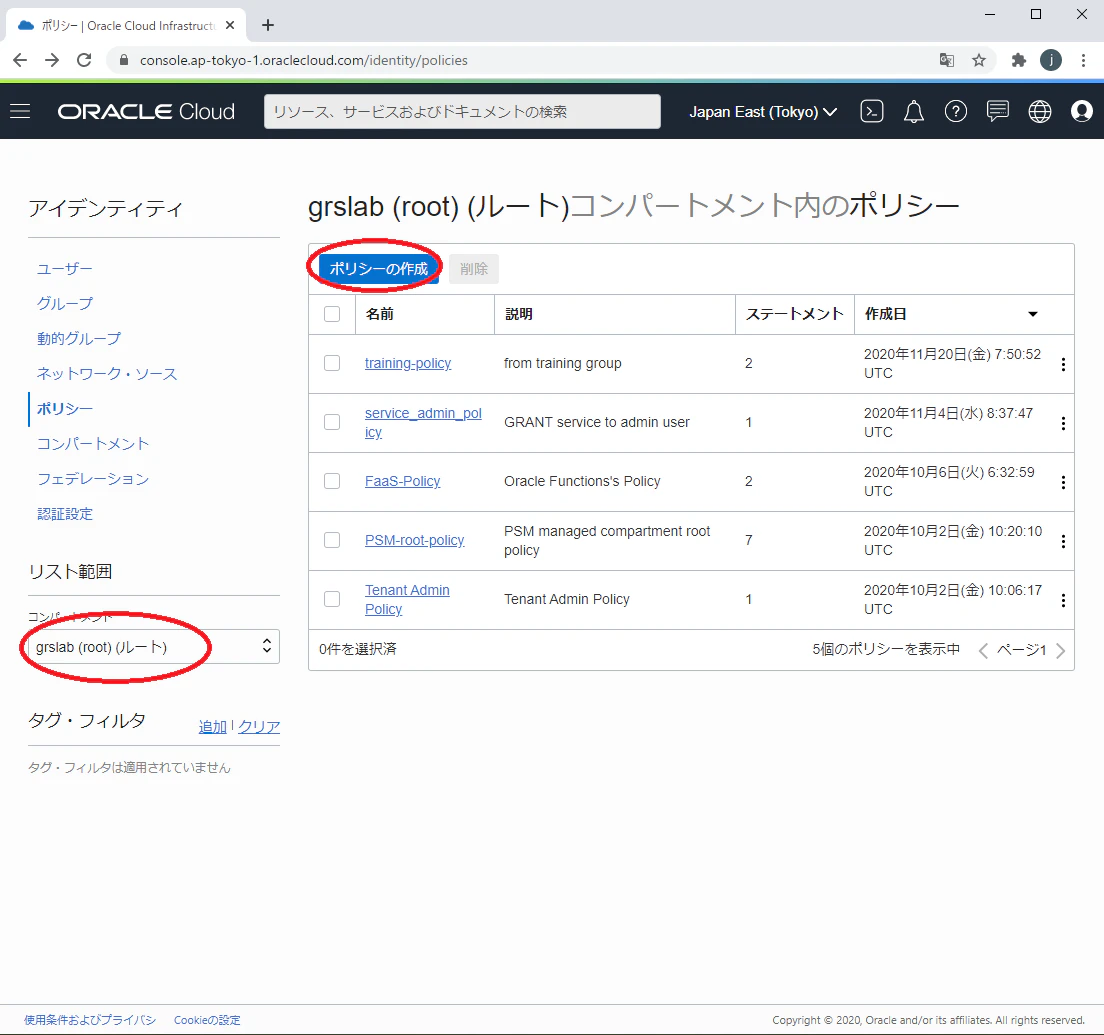
Task: Open the FaaS-Policy link
Action: [x=402, y=482]
